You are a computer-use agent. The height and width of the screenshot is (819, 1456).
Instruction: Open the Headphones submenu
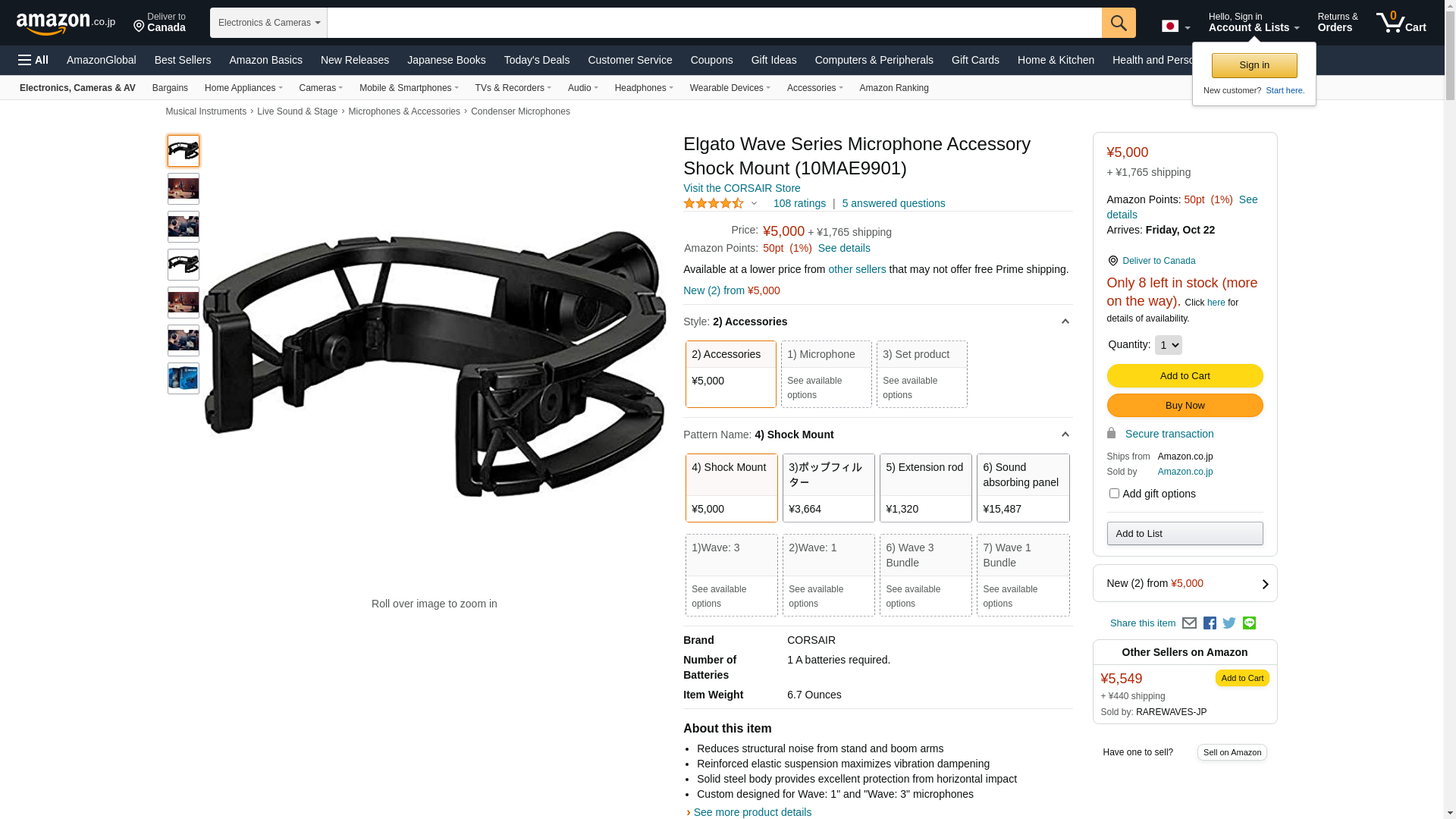[x=644, y=88]
